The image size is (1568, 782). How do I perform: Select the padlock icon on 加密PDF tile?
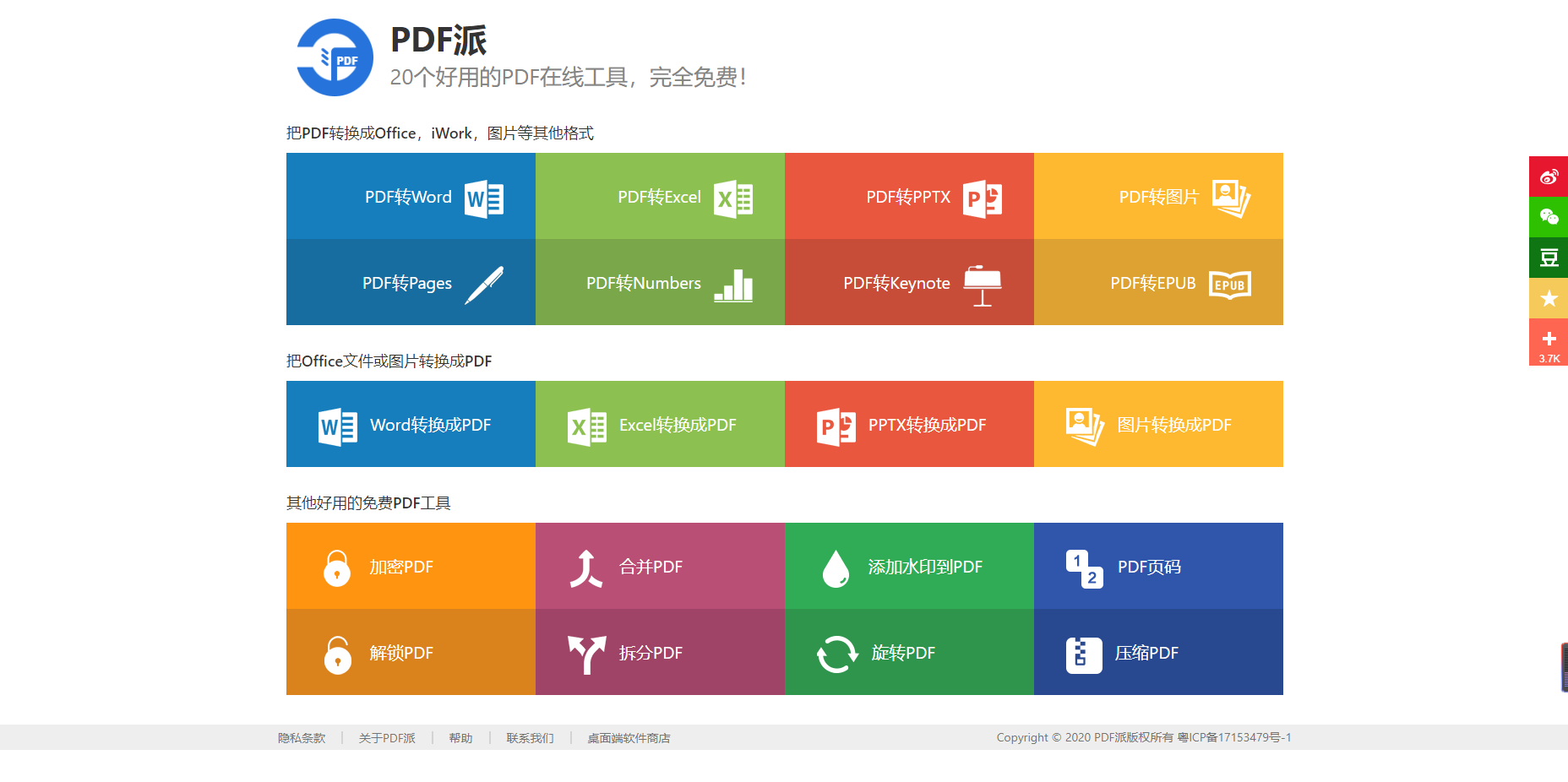point(337,567)
